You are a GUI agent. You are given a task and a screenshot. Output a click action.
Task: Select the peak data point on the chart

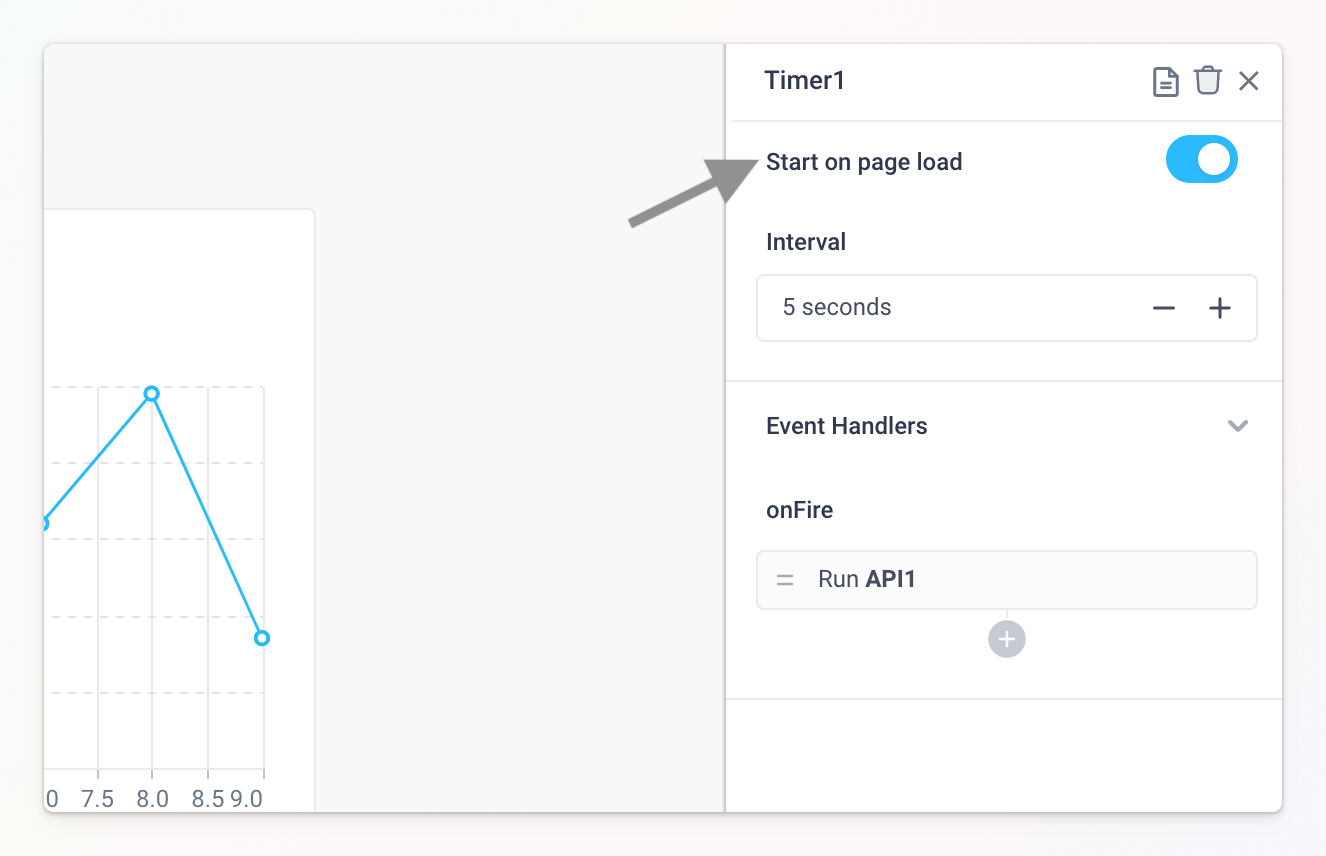point(151,394)
